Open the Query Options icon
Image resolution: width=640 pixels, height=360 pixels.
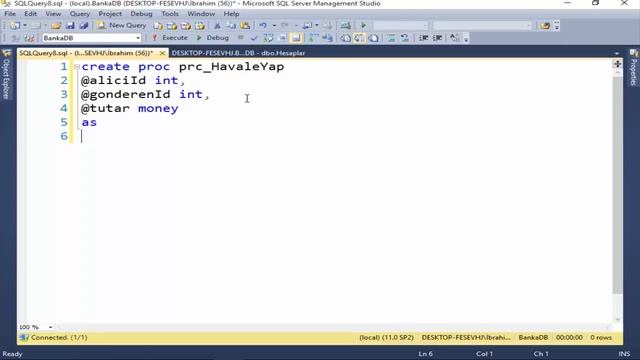point(282,38)
